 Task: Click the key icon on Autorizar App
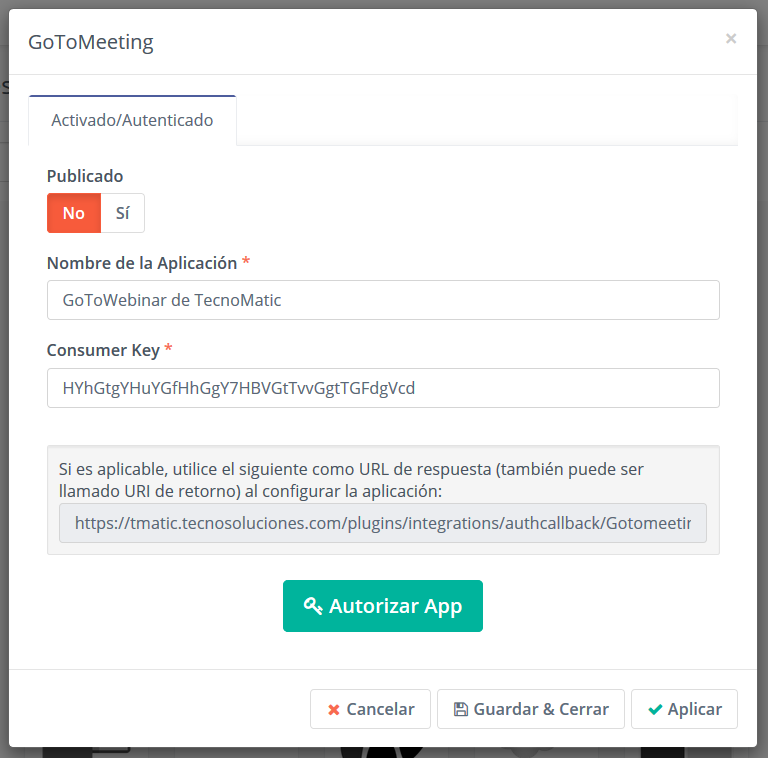[x=313, y=606]
